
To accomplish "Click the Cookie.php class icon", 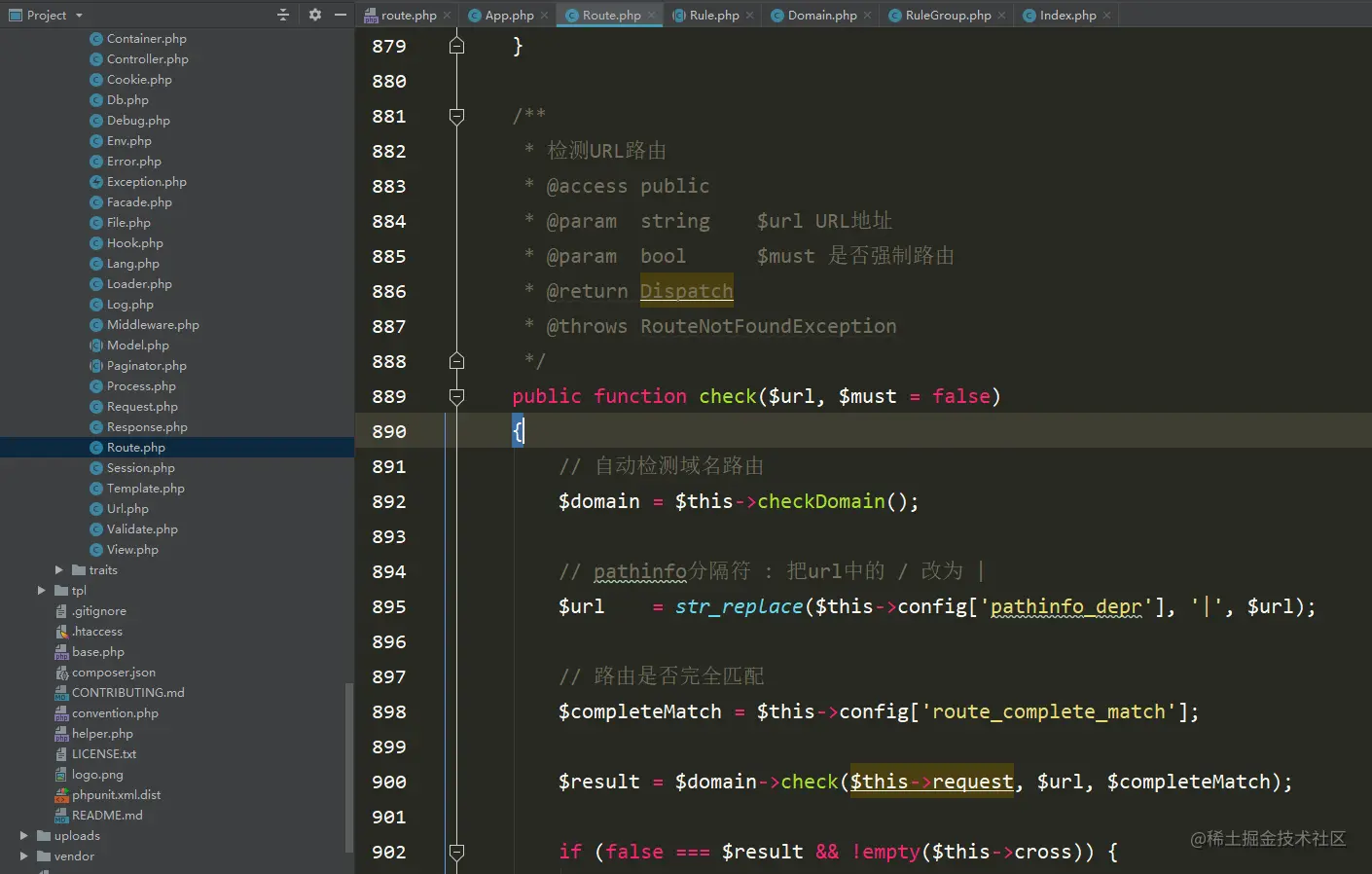I will pyautogui.click(x=96, y=80).
